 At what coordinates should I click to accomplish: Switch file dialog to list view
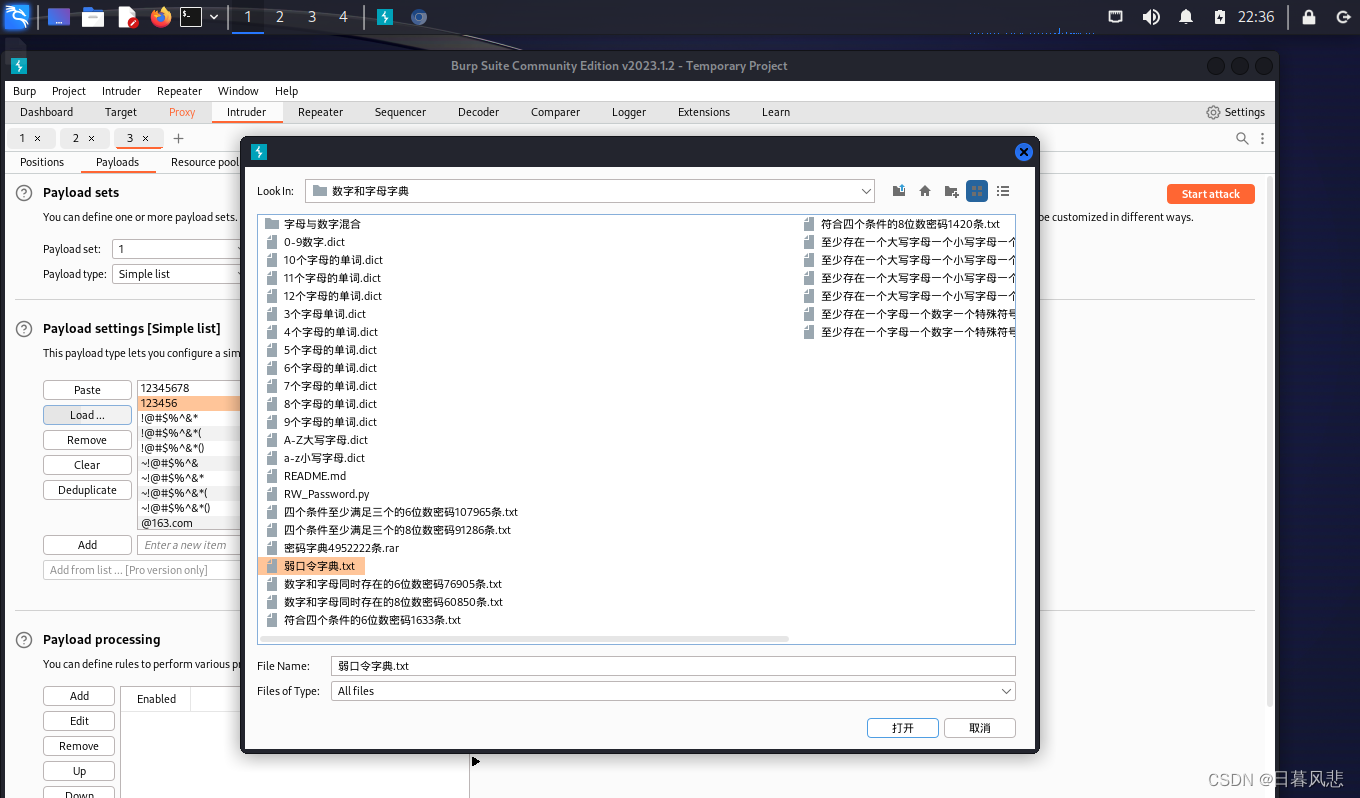pyautogui.click(x=1003, y=190)
